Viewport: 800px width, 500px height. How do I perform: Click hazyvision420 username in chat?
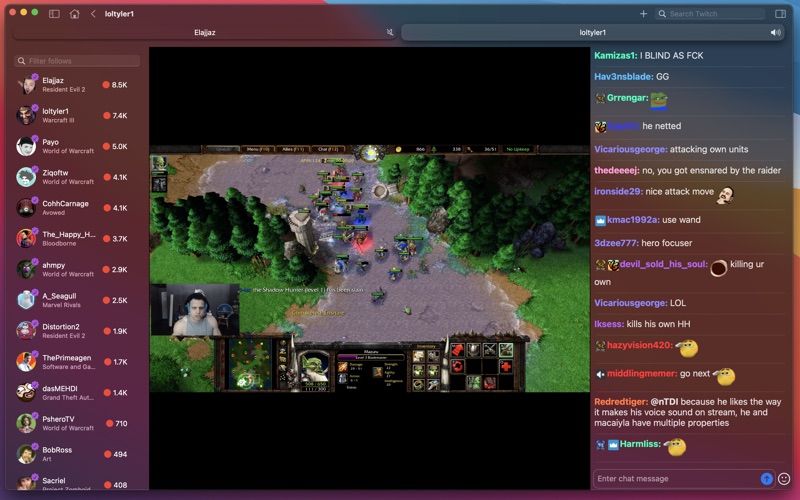640,345
